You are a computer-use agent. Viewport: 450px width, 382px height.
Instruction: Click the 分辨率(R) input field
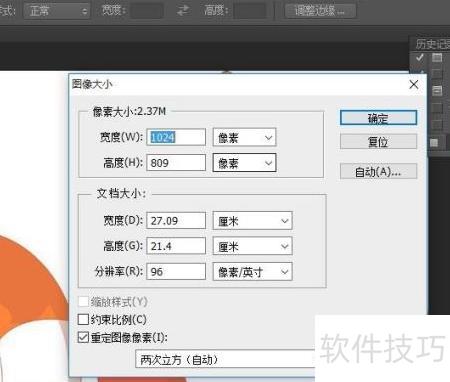176,271
